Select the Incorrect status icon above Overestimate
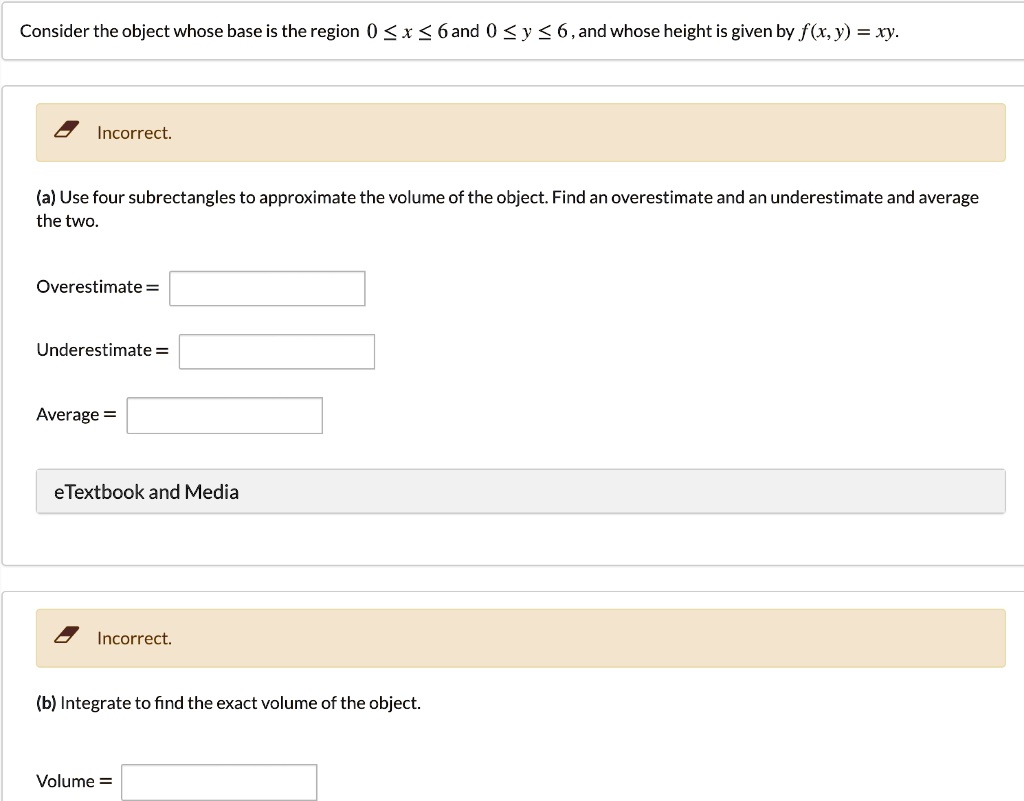1024x801 pixels. [x=66, y=129]
